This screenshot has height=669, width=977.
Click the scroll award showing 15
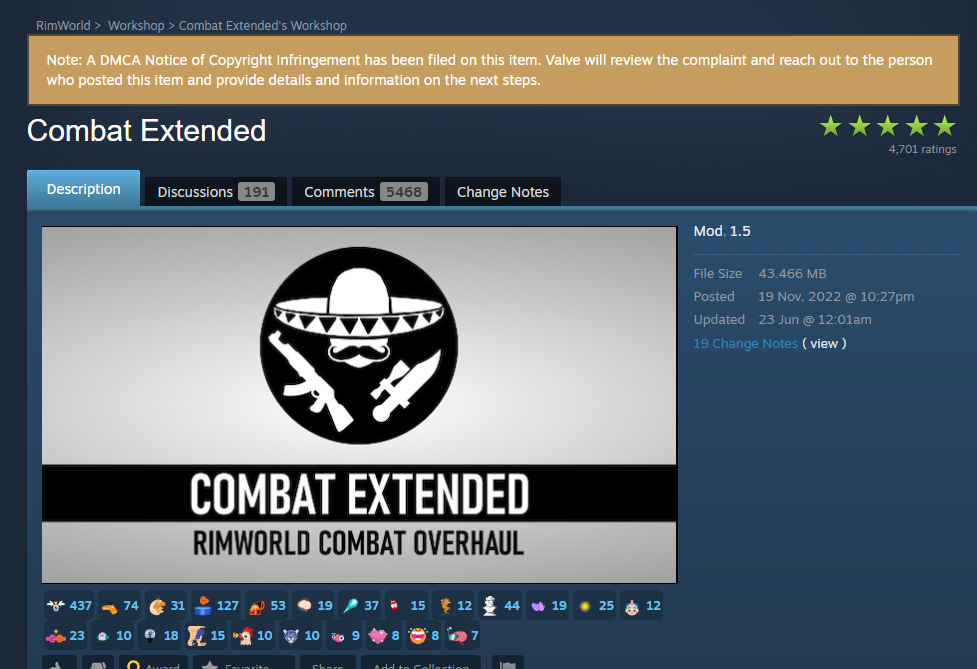(x=206, y=635)
